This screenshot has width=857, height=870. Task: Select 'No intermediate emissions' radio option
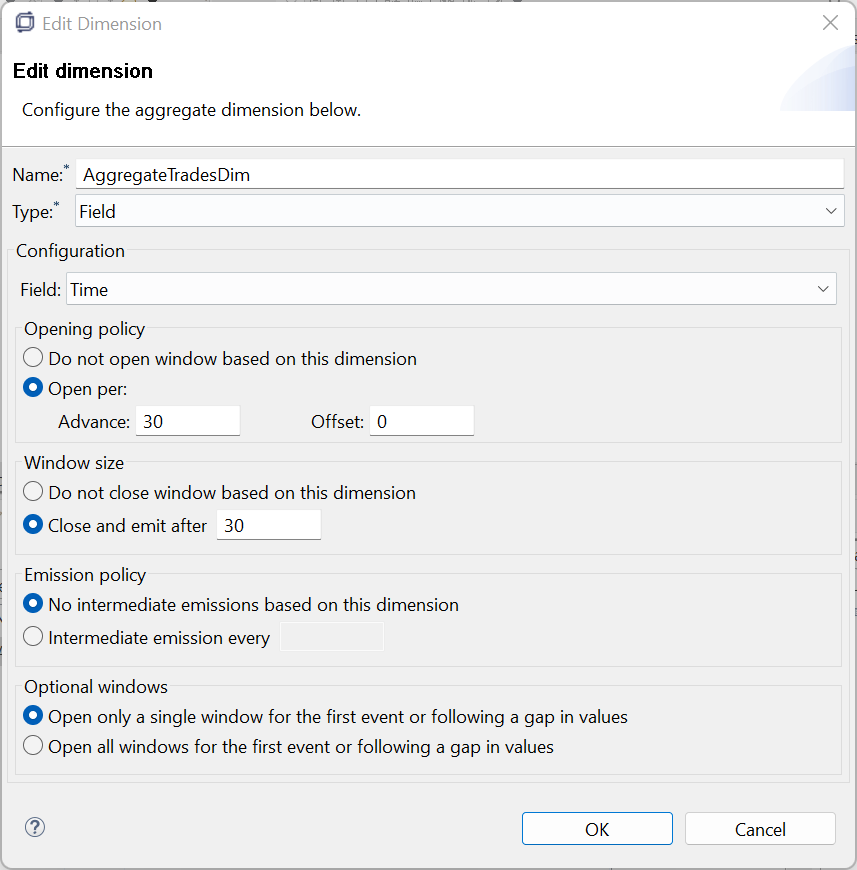(34, 604)
